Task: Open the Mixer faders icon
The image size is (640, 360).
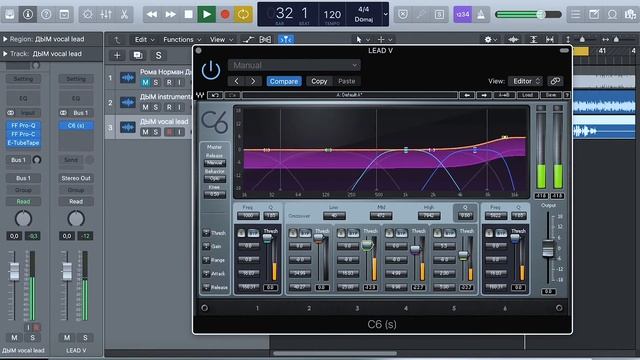Action: tap(106, 15)
